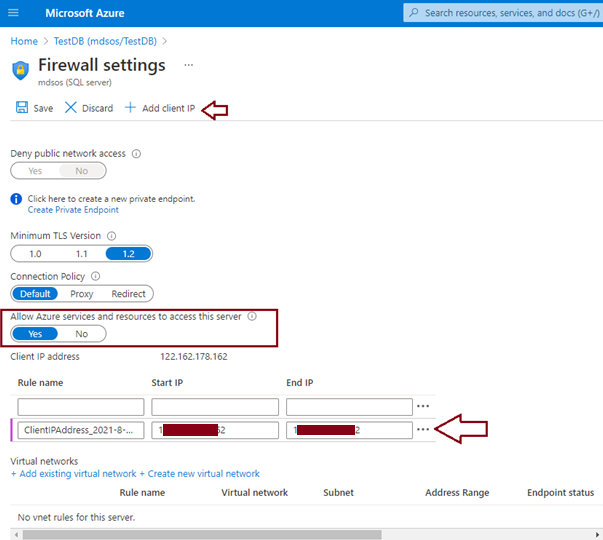Click the empty Rule name input field
Viewport: 603px width, 540px height.
81,407
